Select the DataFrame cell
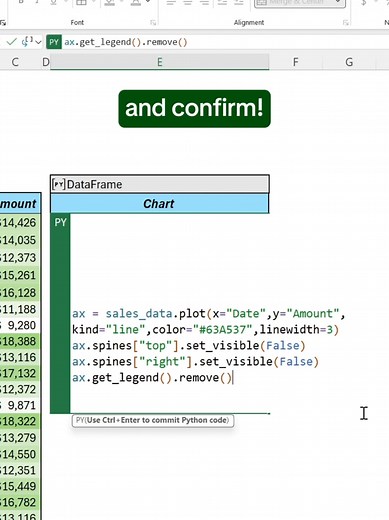 (160, 184)
